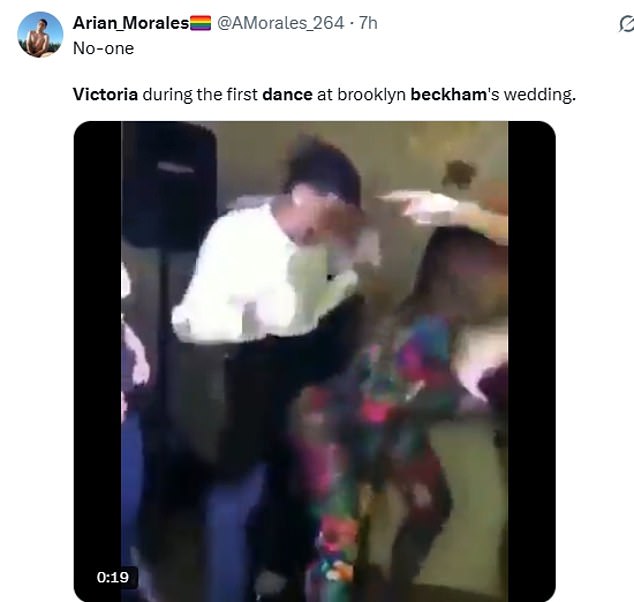Play the embedded dance video
634x602 pixels.
314,360
